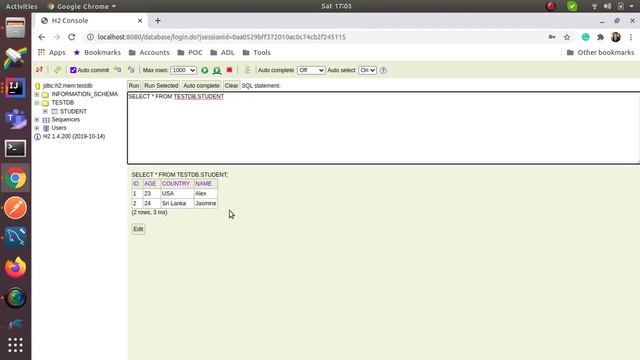Open the Auto select dropdown set to On

[x=367, y=70]
